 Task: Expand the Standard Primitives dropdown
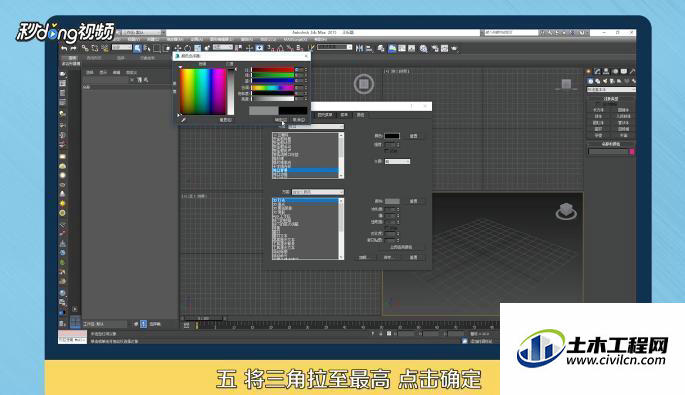[x=611, y=90]
